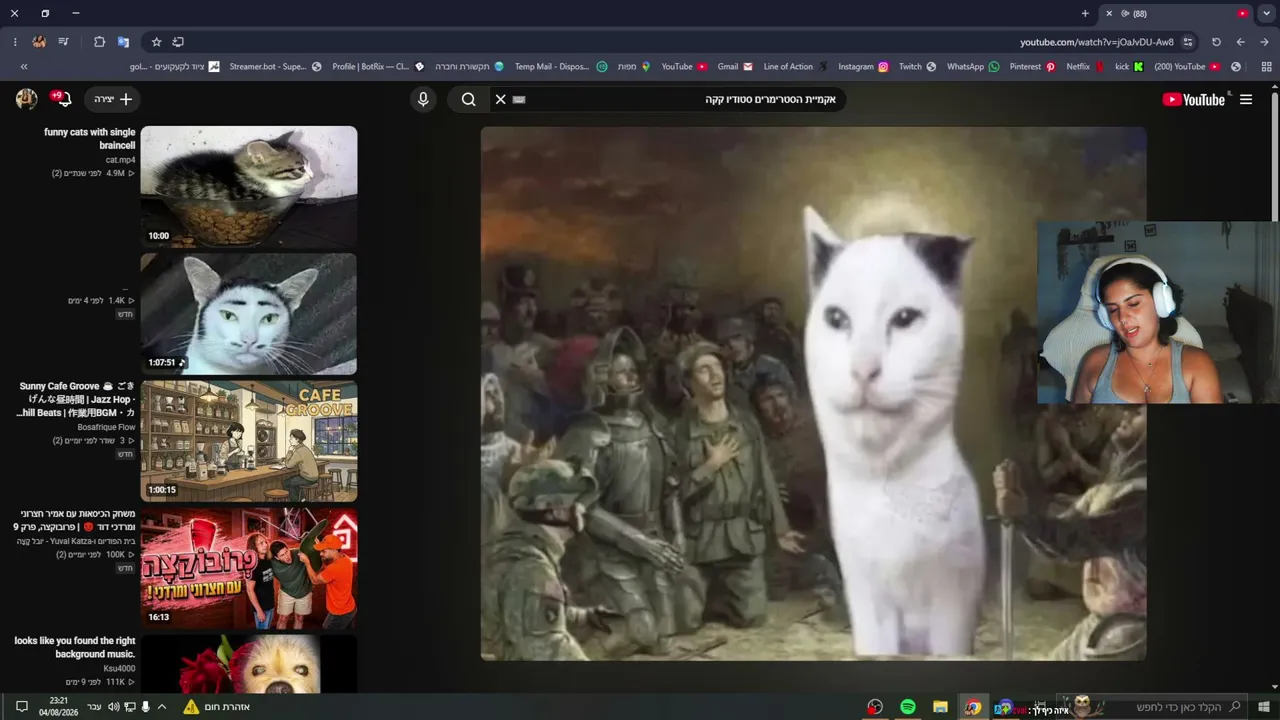Open the Sunny Cafe Groove thumbnail
The height and width of the screenshot is (720, 1280).
249,441
